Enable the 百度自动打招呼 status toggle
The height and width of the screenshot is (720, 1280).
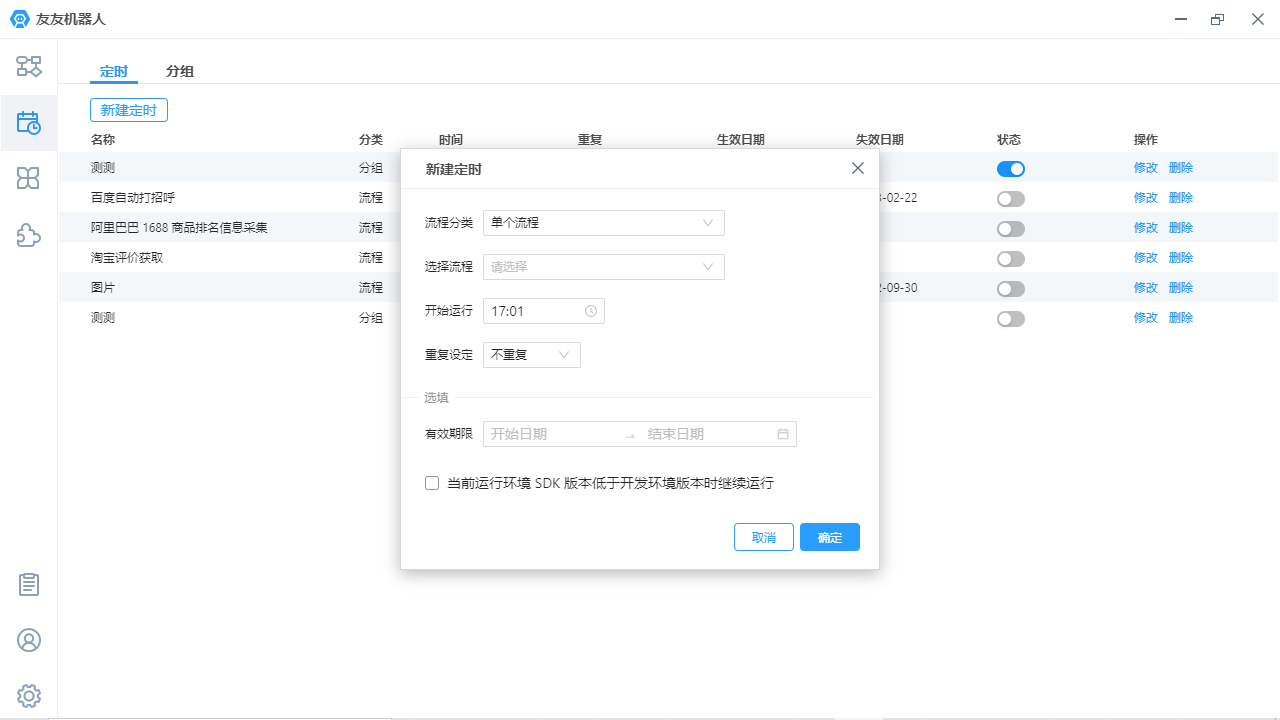point(1010,198)
